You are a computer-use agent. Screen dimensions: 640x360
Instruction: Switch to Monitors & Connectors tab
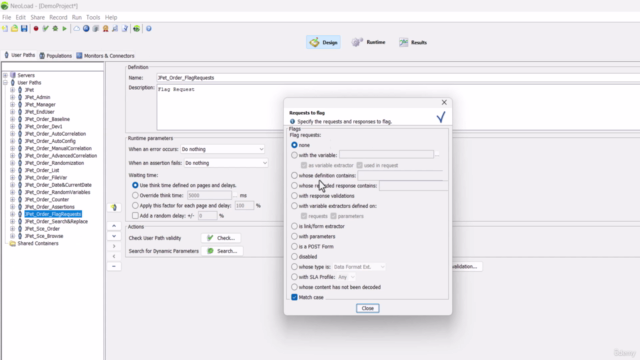point(105,56)
